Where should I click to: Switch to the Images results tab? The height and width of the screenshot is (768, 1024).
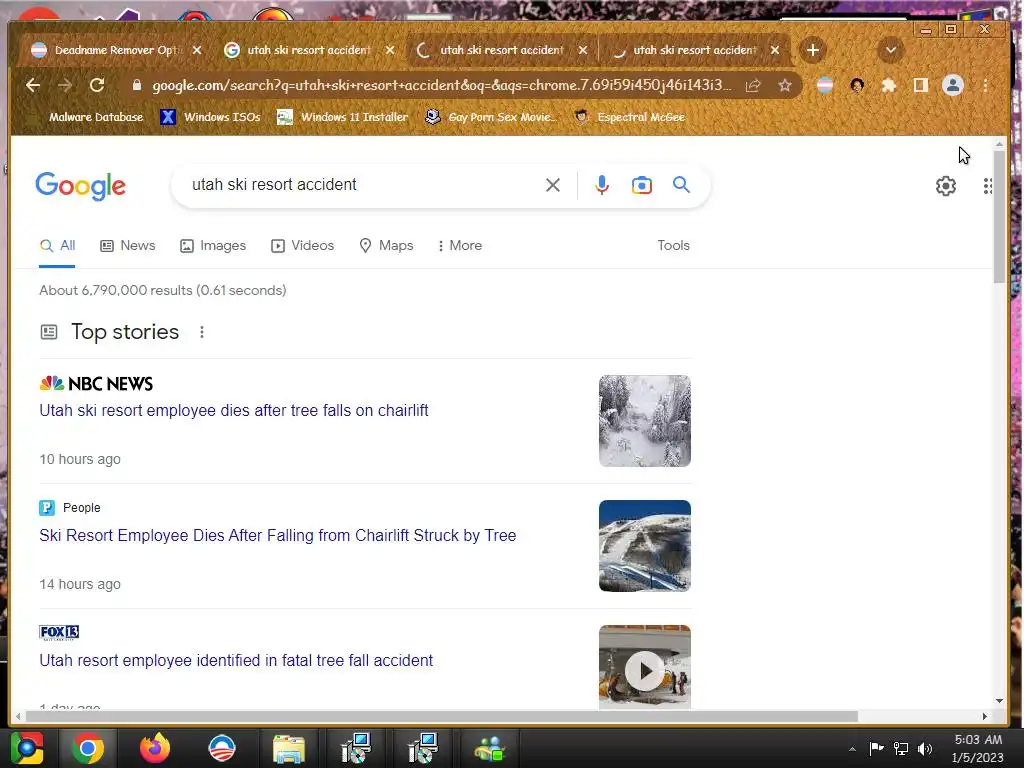pyautogui.click(x=214, y=246)
